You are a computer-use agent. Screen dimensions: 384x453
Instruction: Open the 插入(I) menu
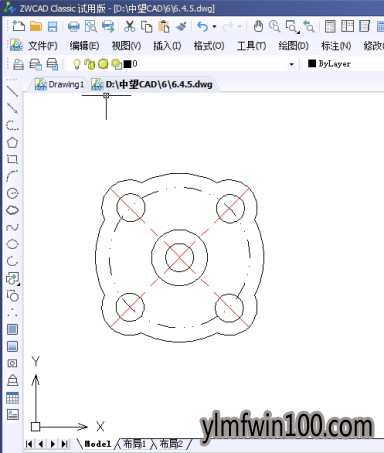[167, 46]
